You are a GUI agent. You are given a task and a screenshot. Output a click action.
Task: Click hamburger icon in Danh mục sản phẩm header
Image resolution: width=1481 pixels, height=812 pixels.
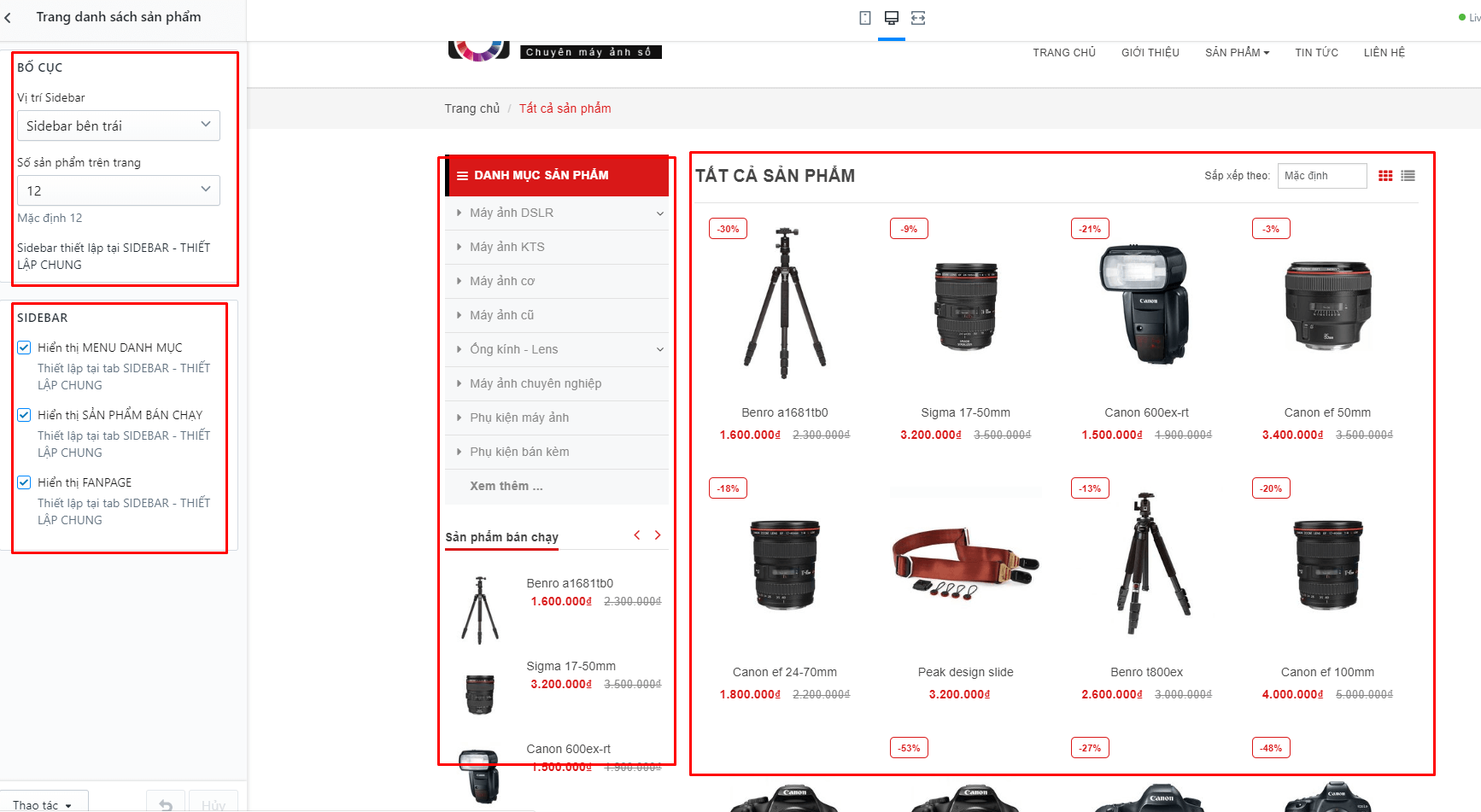tap(462, 176)
